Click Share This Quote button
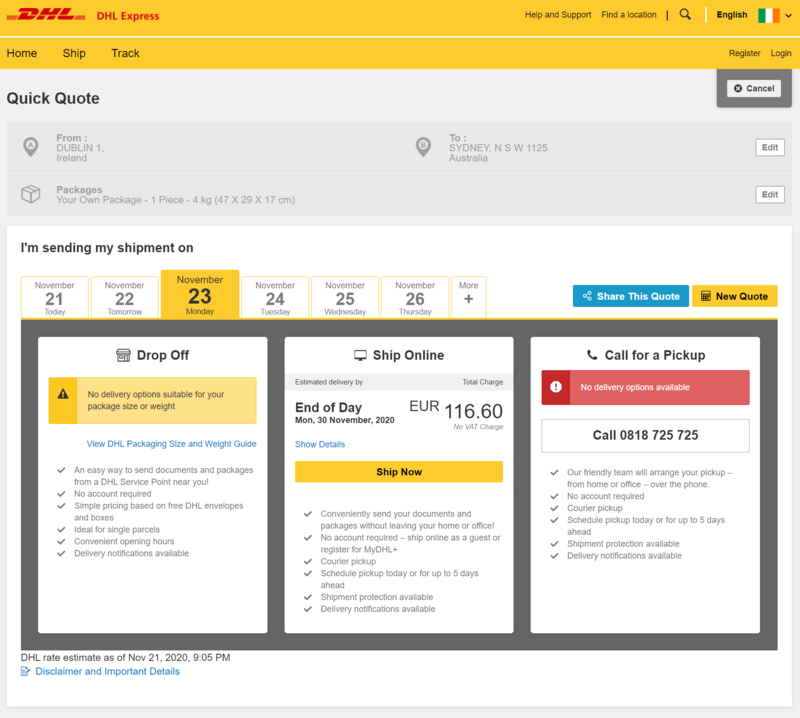The image size is (800, 718). [x=631, y=296]
